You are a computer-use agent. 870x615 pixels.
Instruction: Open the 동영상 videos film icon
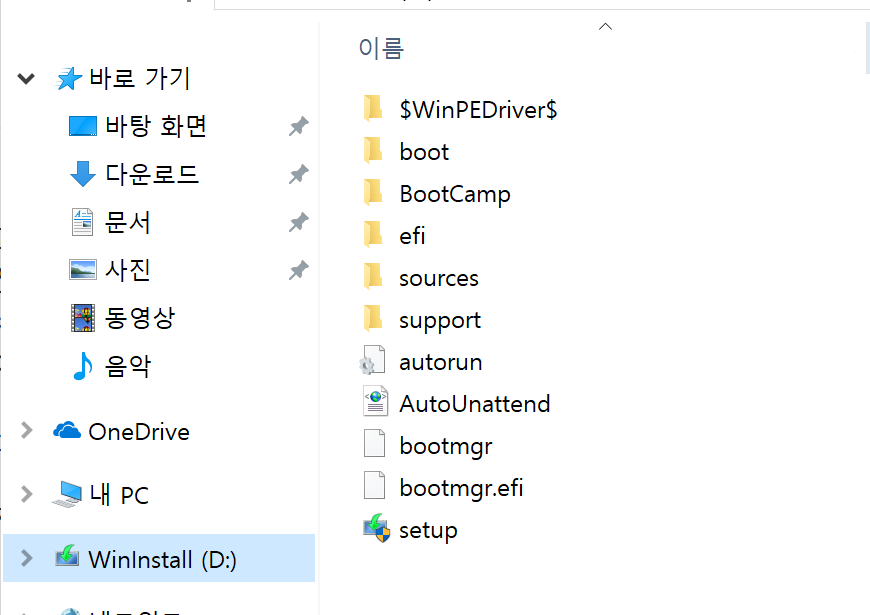83,317
